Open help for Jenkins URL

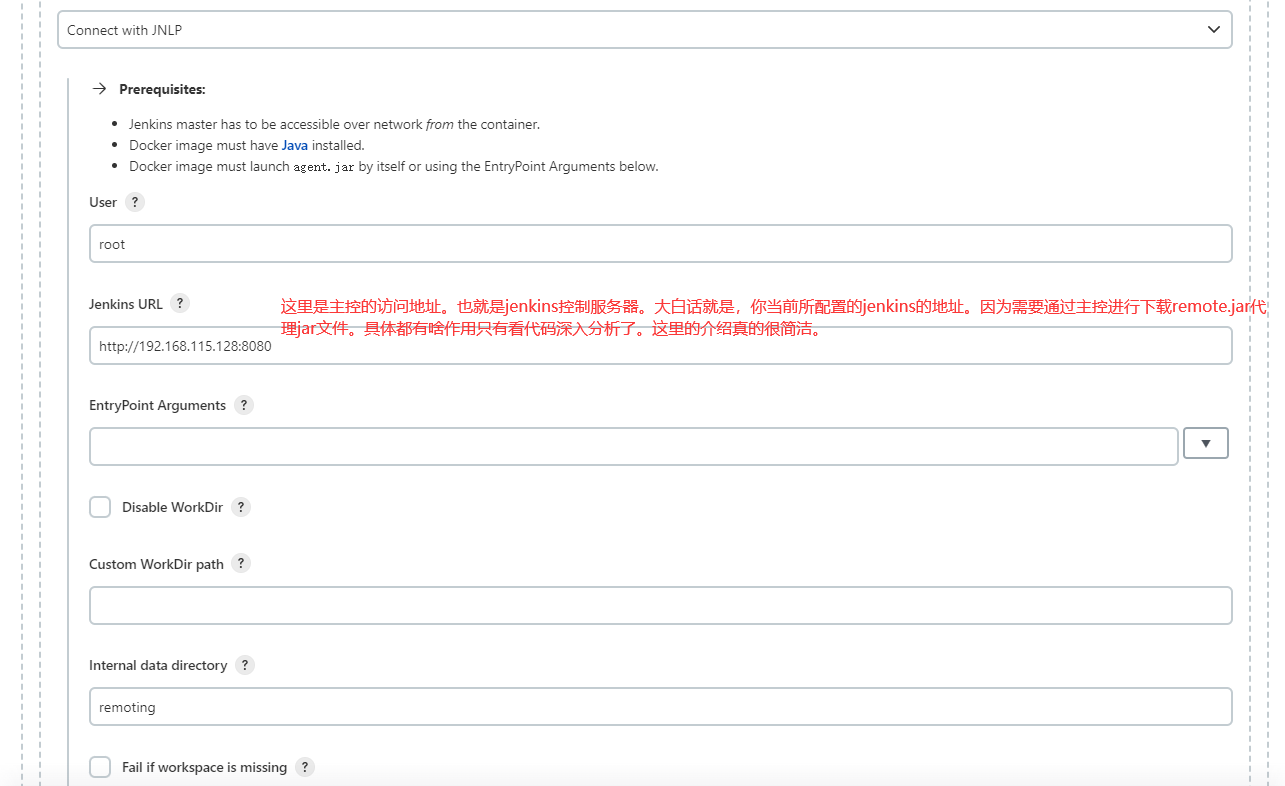[180, 303]
